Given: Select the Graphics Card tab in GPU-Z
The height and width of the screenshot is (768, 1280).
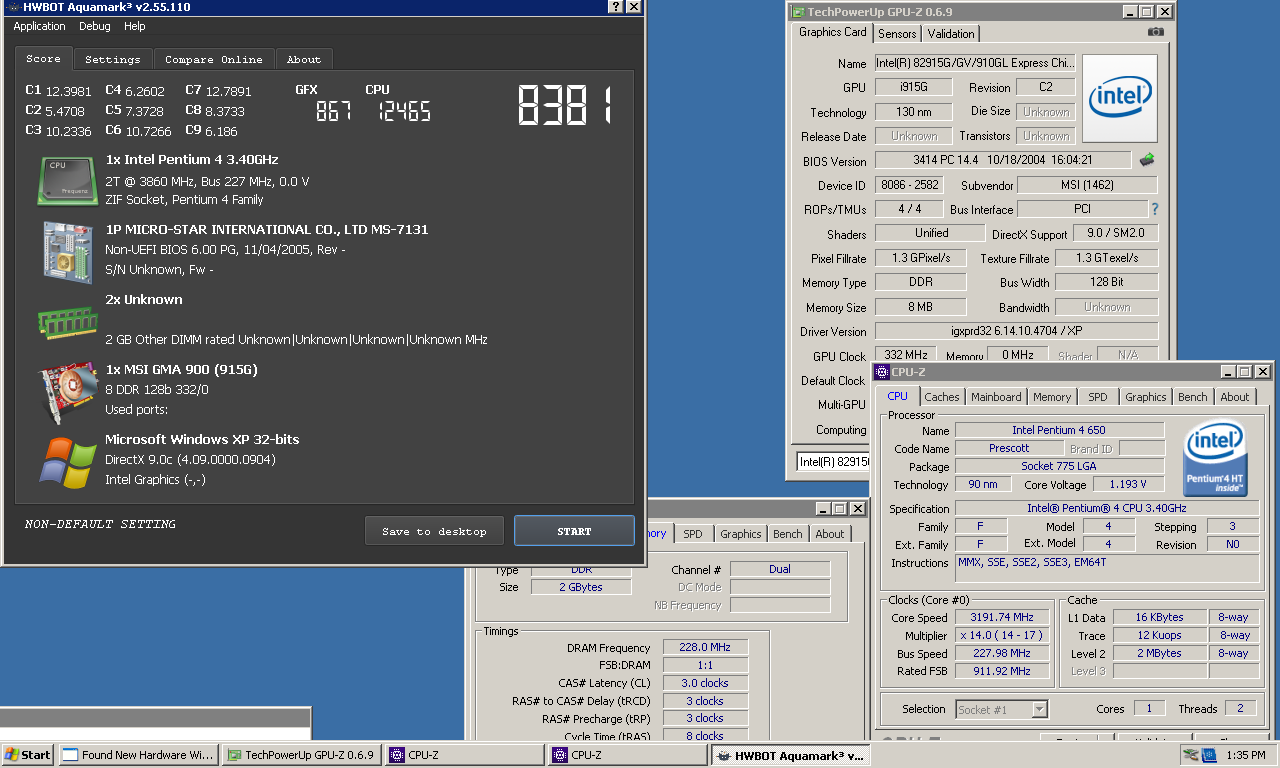Looking at the screenshot, I should (x=832, y=32).
